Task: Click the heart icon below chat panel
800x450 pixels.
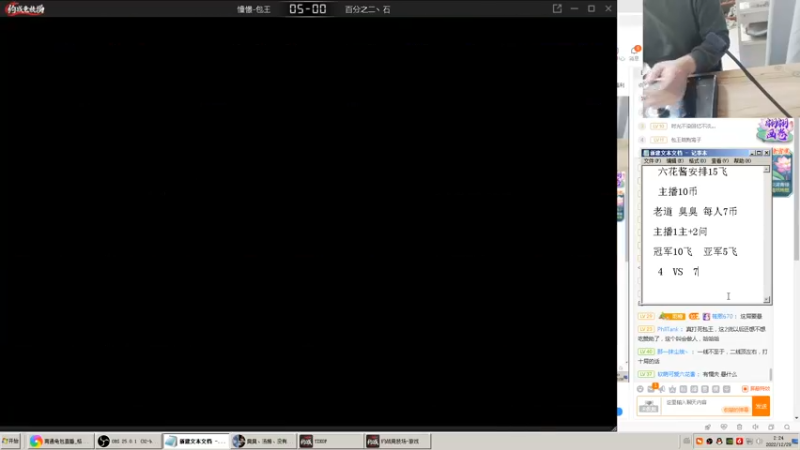Action: (x=723, y=427)
